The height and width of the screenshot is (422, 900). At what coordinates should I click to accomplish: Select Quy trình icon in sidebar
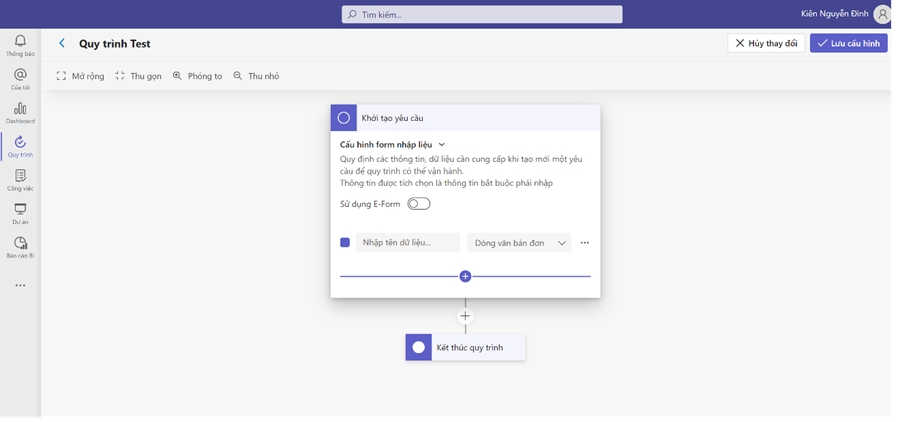tap(20, 146)
